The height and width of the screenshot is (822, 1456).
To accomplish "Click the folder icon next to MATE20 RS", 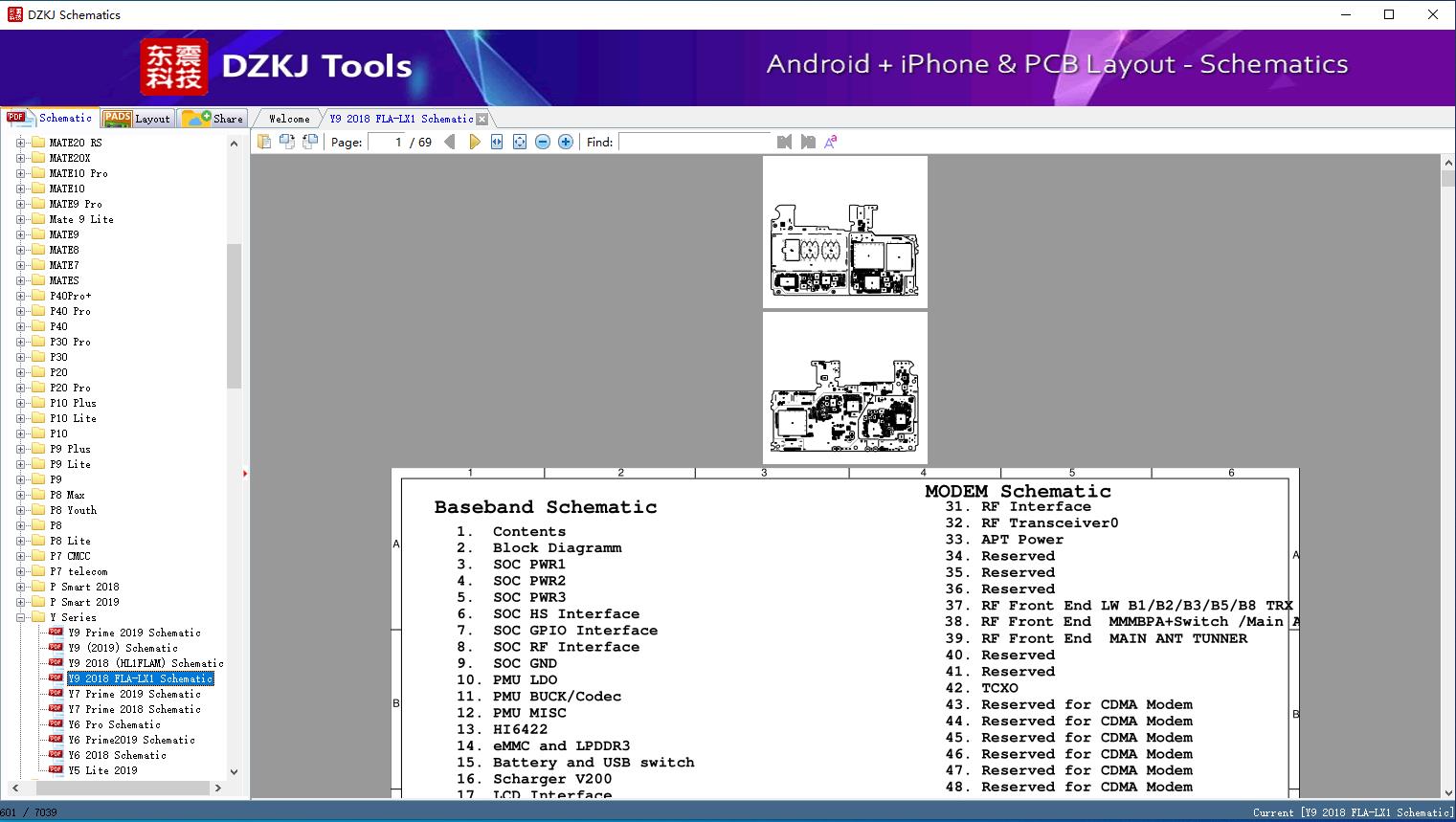I will point(38,143).
